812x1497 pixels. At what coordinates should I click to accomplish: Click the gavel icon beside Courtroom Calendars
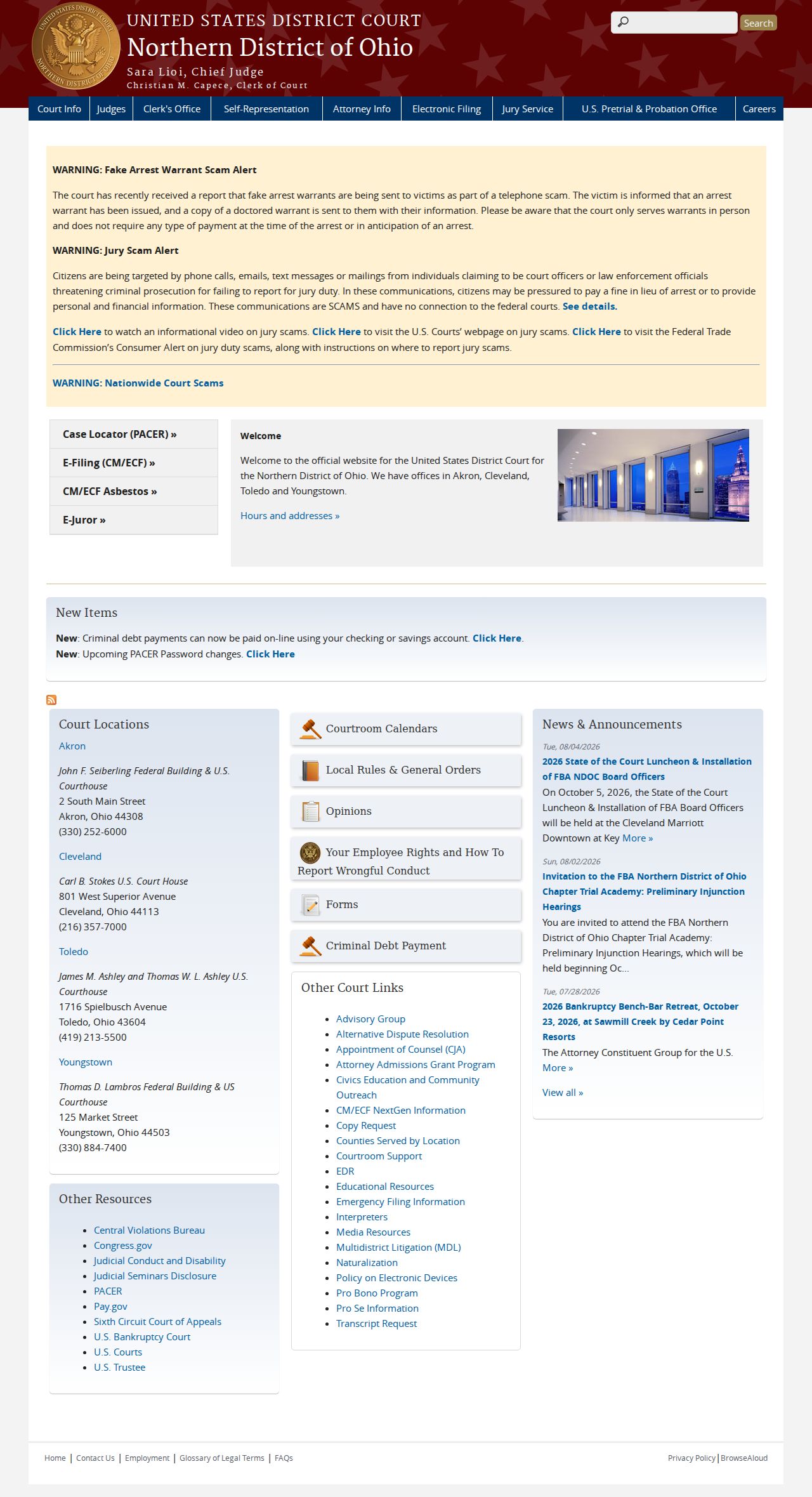pyautogui.click(x=310, y=729)
